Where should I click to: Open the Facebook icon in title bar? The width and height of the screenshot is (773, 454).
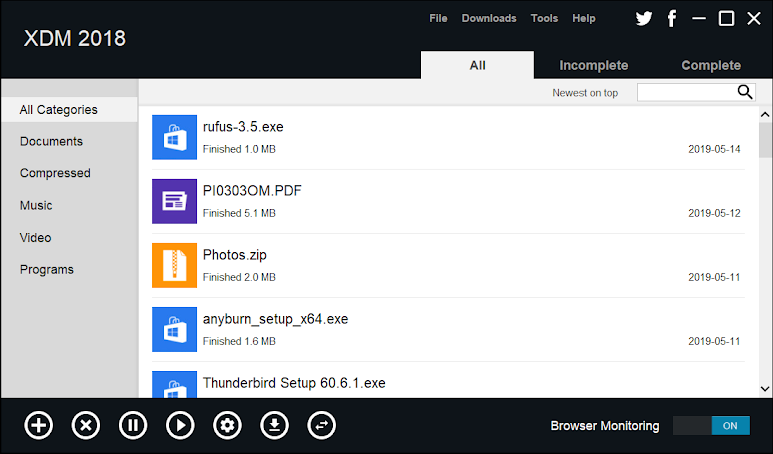672,18
